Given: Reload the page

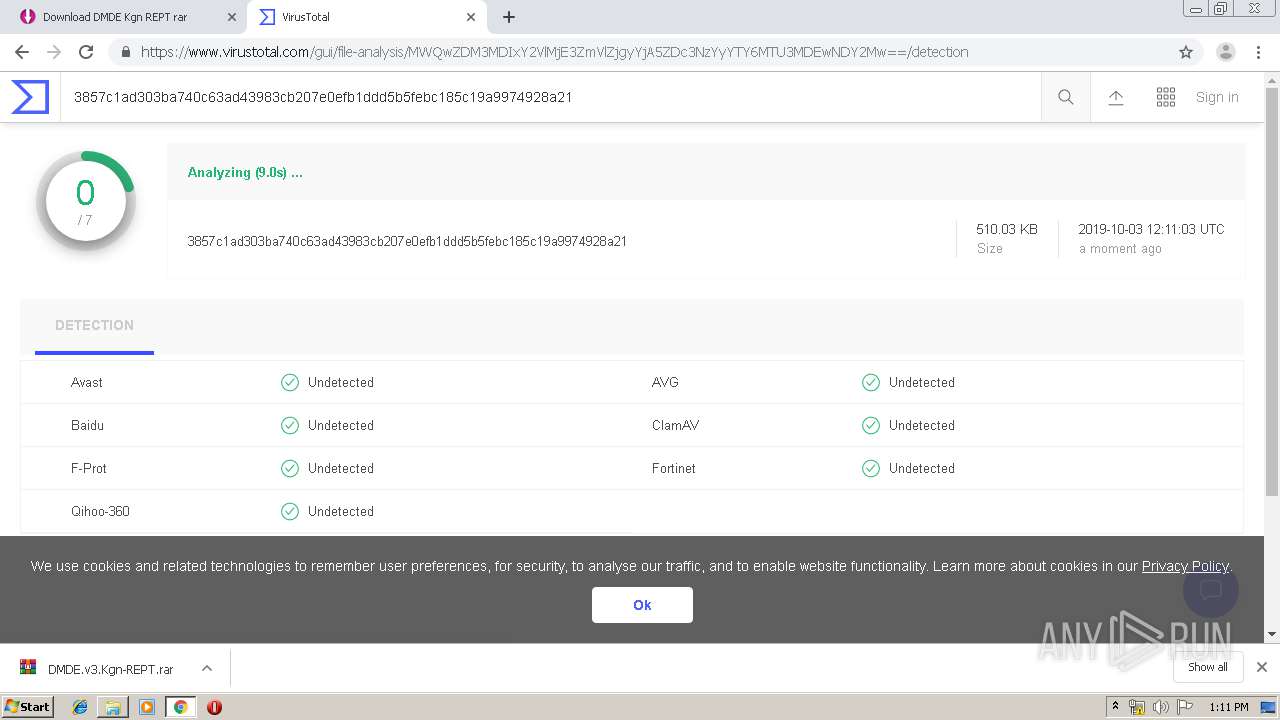Looking at the screenshot, I should pyautogui.click(x=86, y=52).
